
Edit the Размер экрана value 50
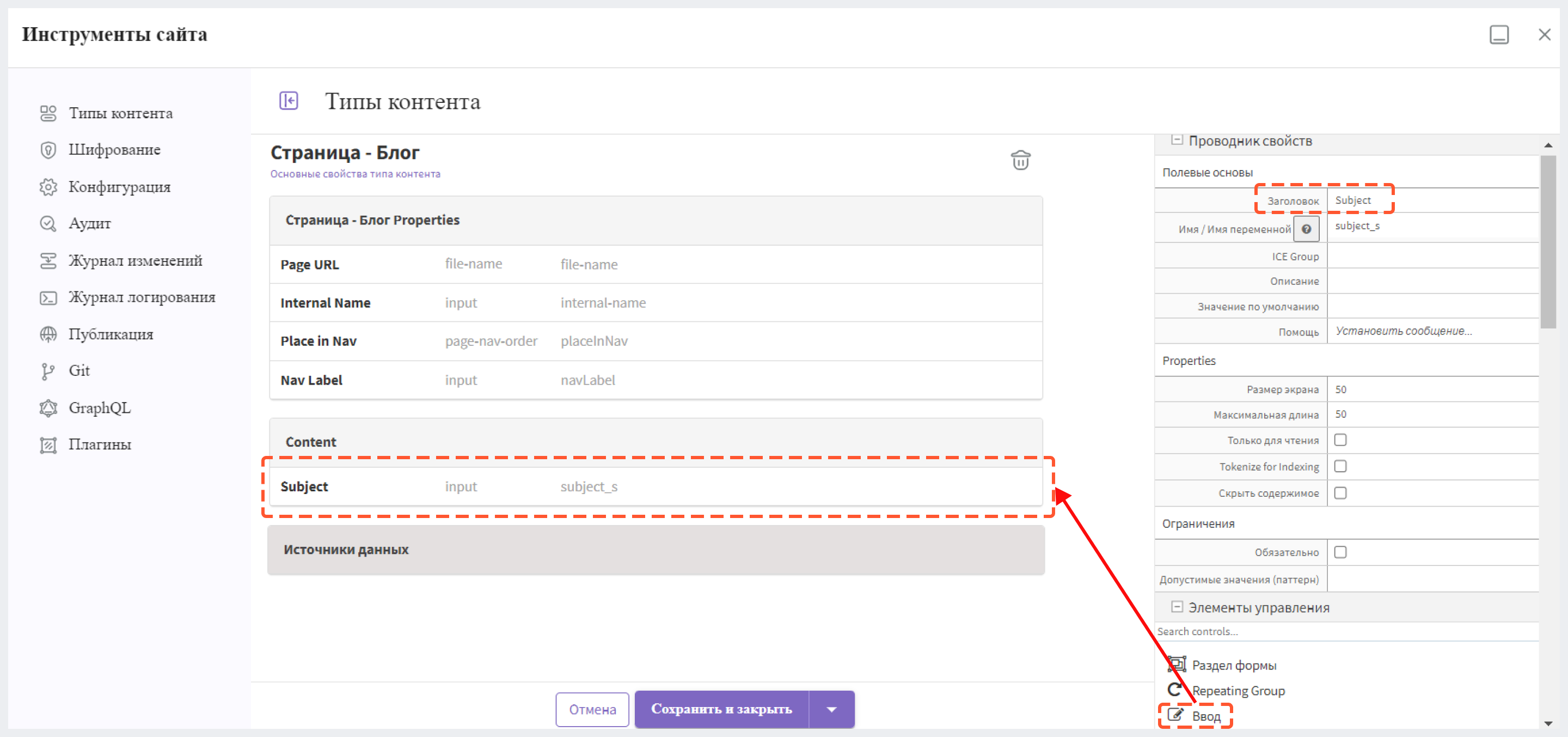[x=1433, y=389]
